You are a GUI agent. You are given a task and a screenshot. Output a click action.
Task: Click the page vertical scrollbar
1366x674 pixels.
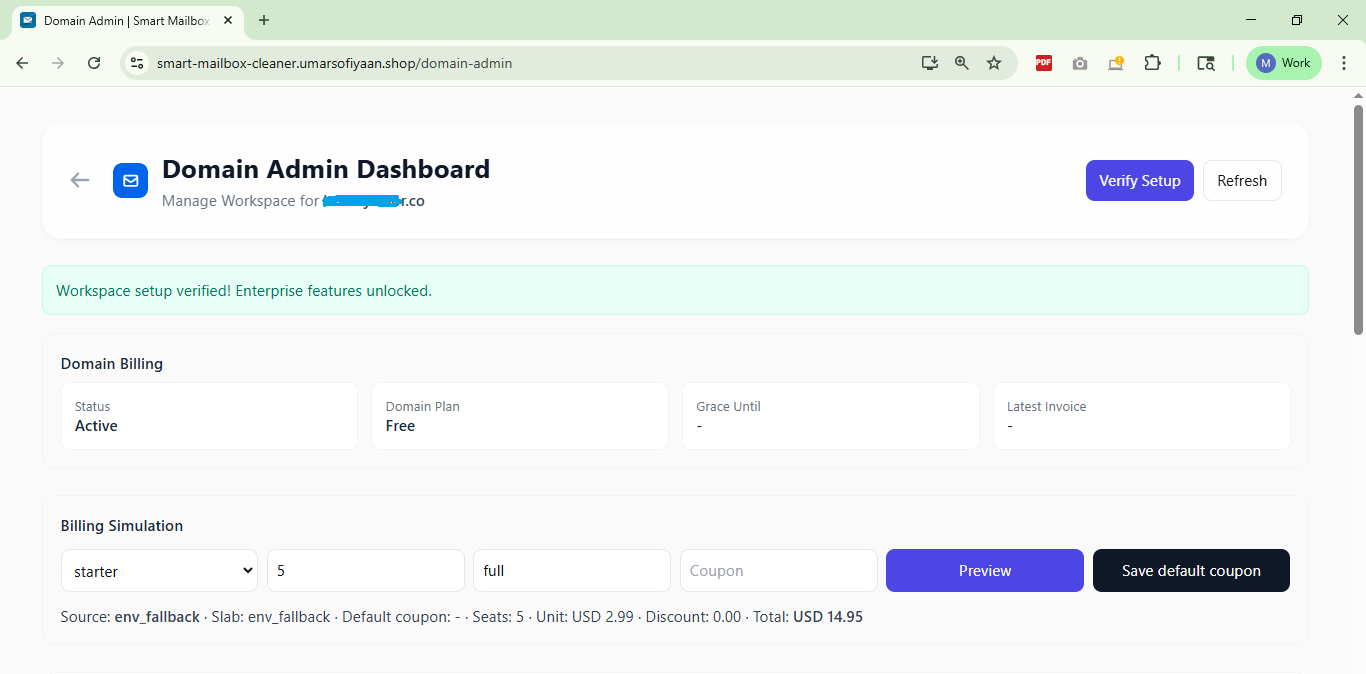click(x=1359, y=218)
